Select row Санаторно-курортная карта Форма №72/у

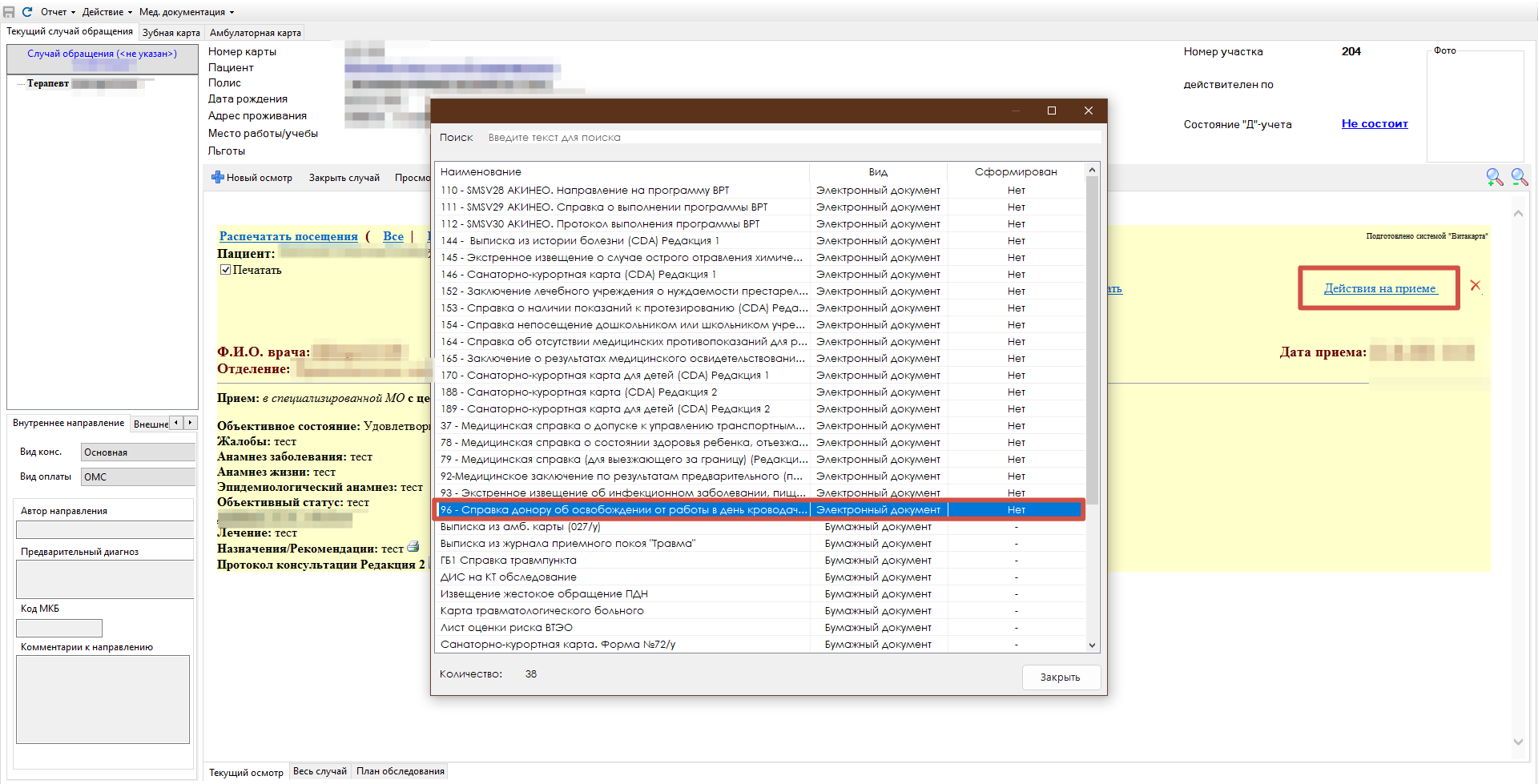759,644
